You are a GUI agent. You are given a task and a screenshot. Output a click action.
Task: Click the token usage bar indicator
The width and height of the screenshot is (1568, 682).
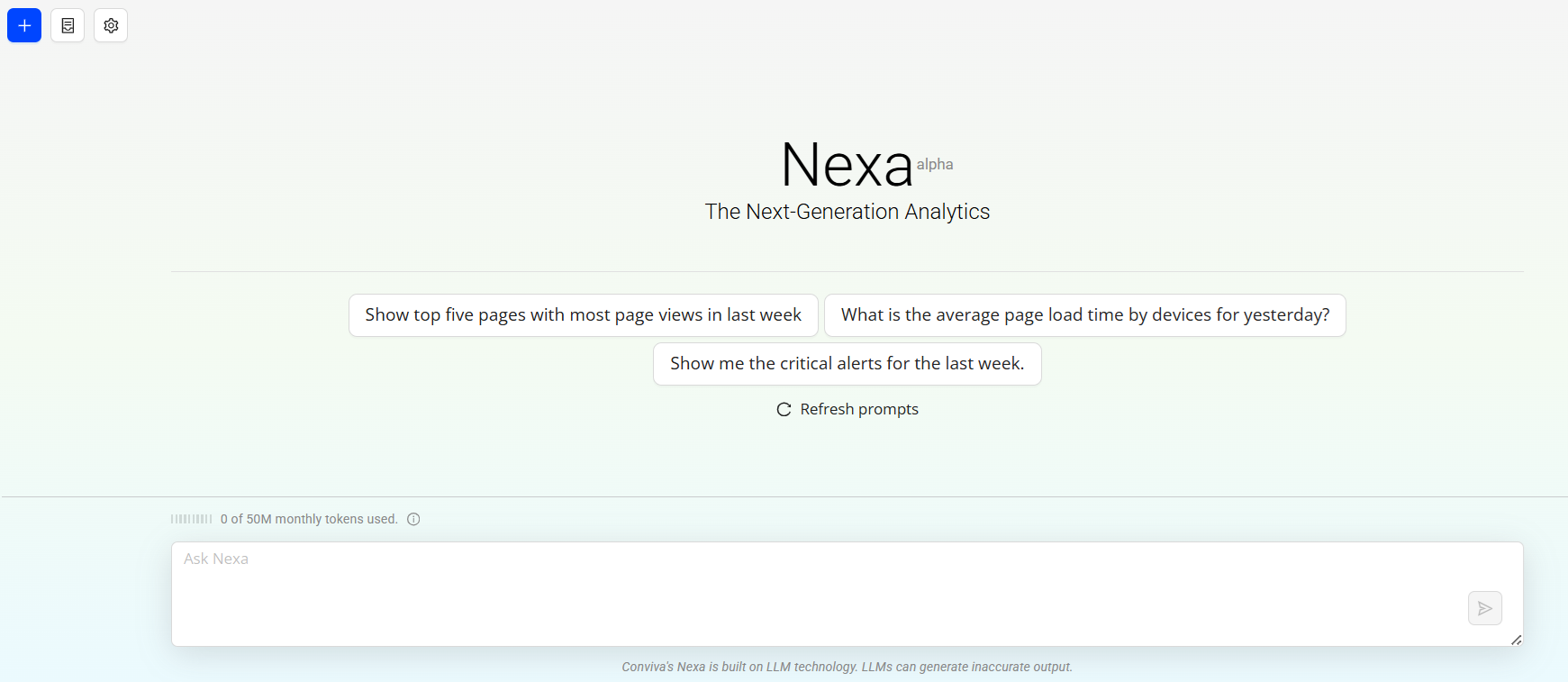tap(191, 519)
